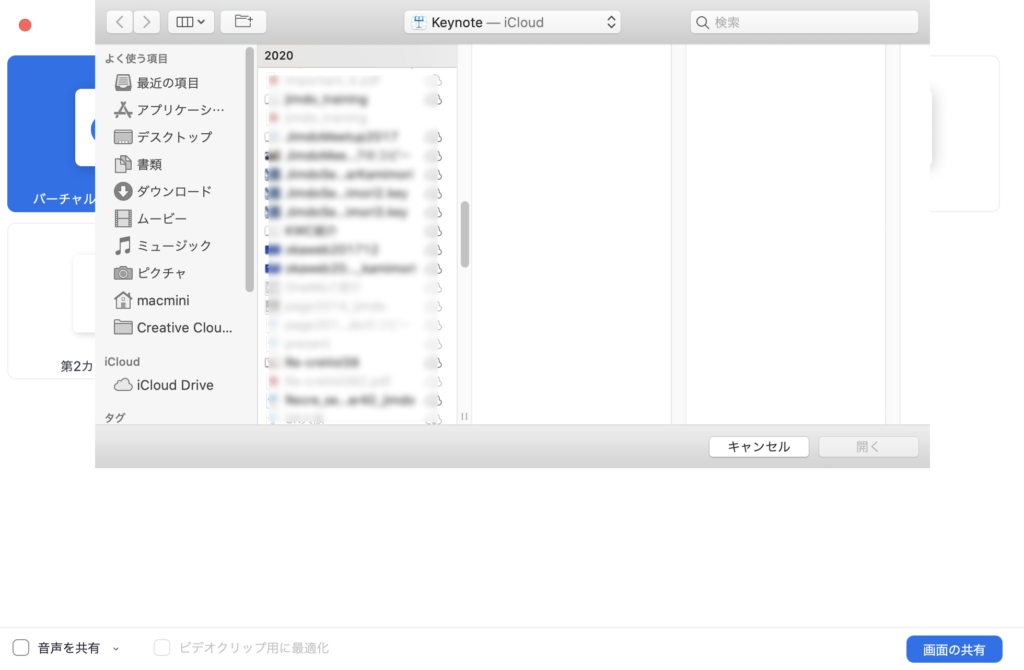Image resolution: width=1024 pixels, height=670 pixels.
Task: Expand the 音声を共有 options arrow
Action: [116, 649]
